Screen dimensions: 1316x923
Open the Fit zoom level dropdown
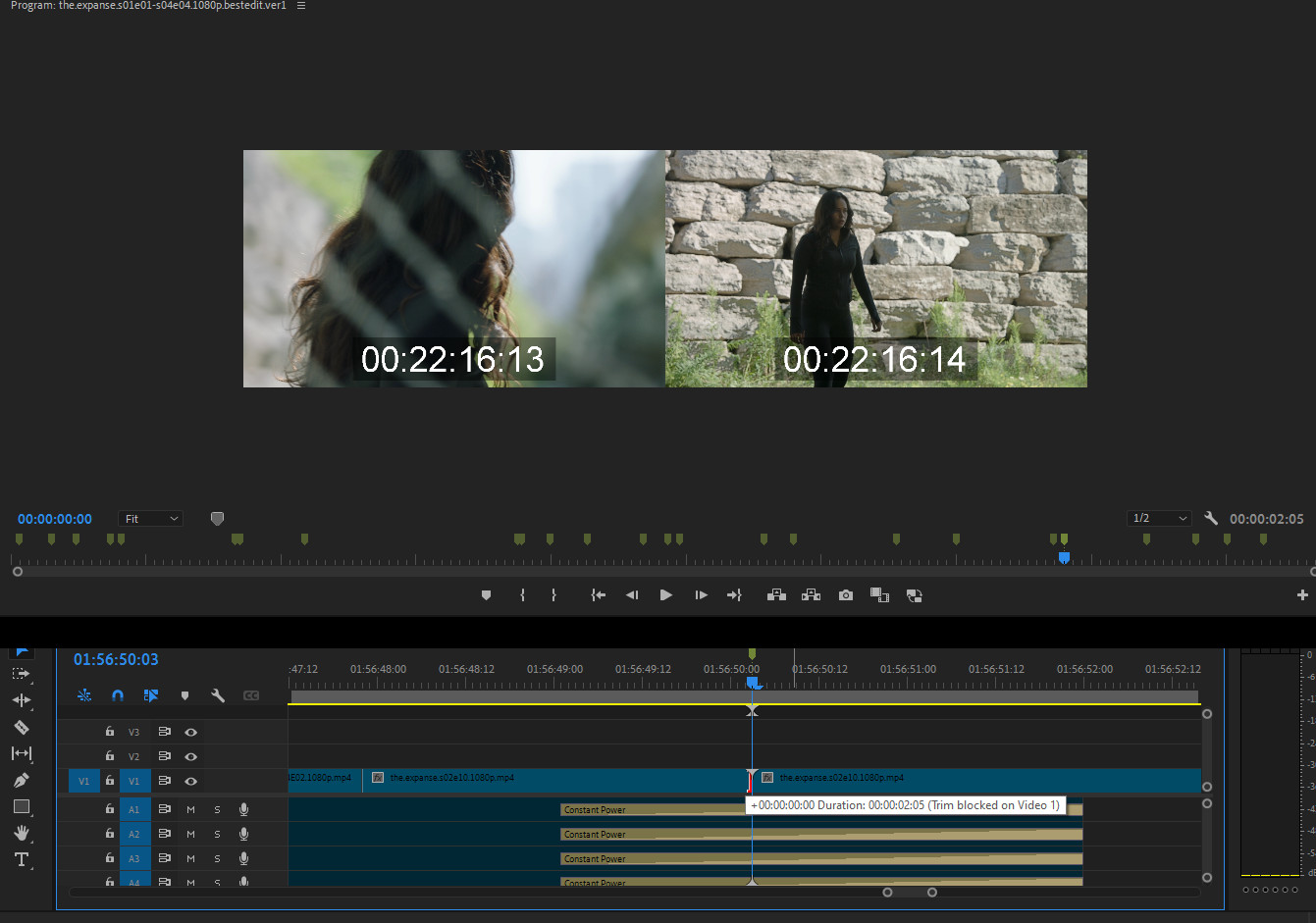(x=150, y=519)
